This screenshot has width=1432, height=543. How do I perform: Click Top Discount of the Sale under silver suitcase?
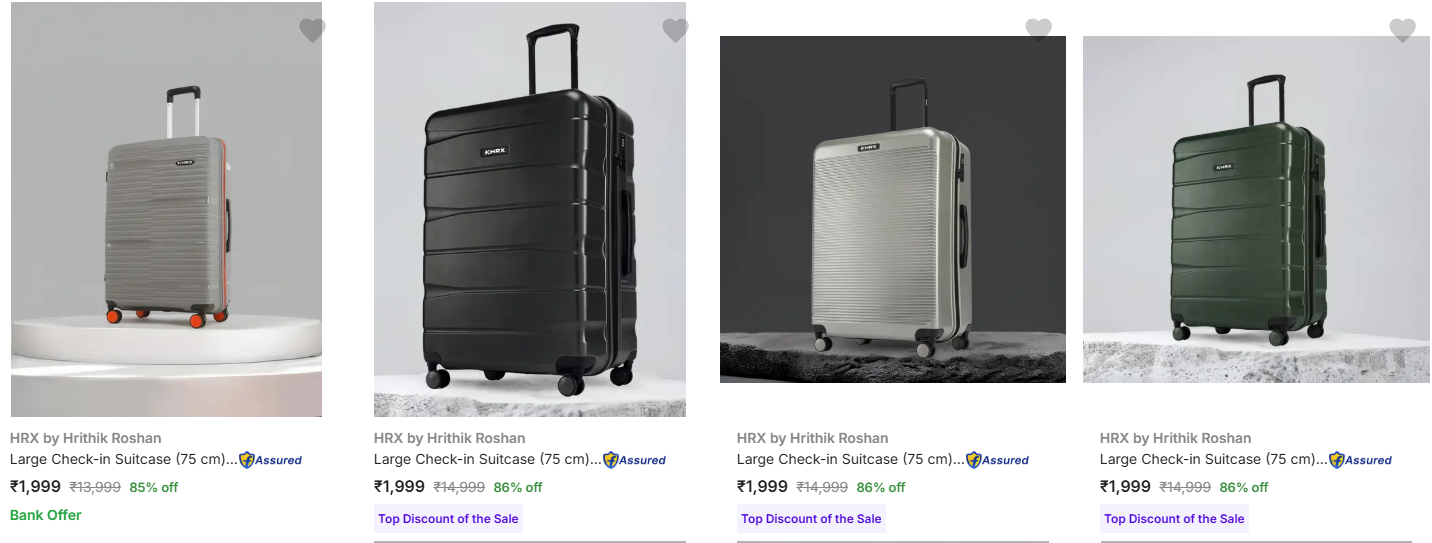(811, 519)
